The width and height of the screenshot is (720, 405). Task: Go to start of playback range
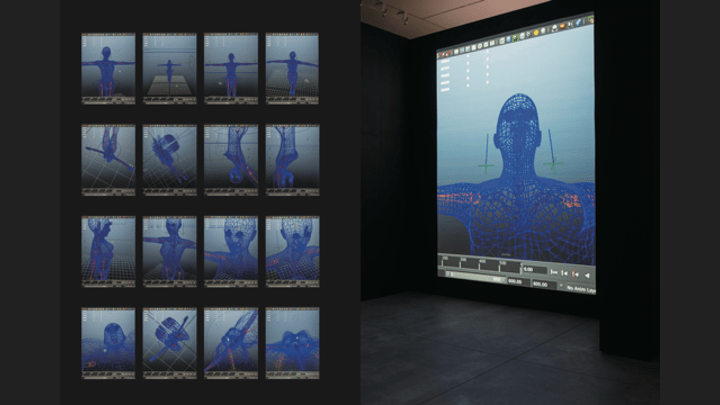pyautogui.click(x=554, y=272)
